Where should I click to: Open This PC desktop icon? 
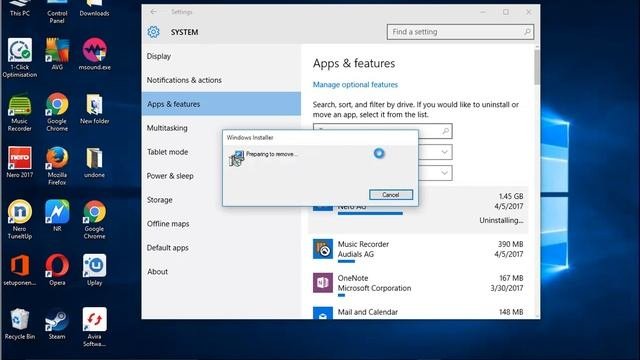click(x=20, y=8)
